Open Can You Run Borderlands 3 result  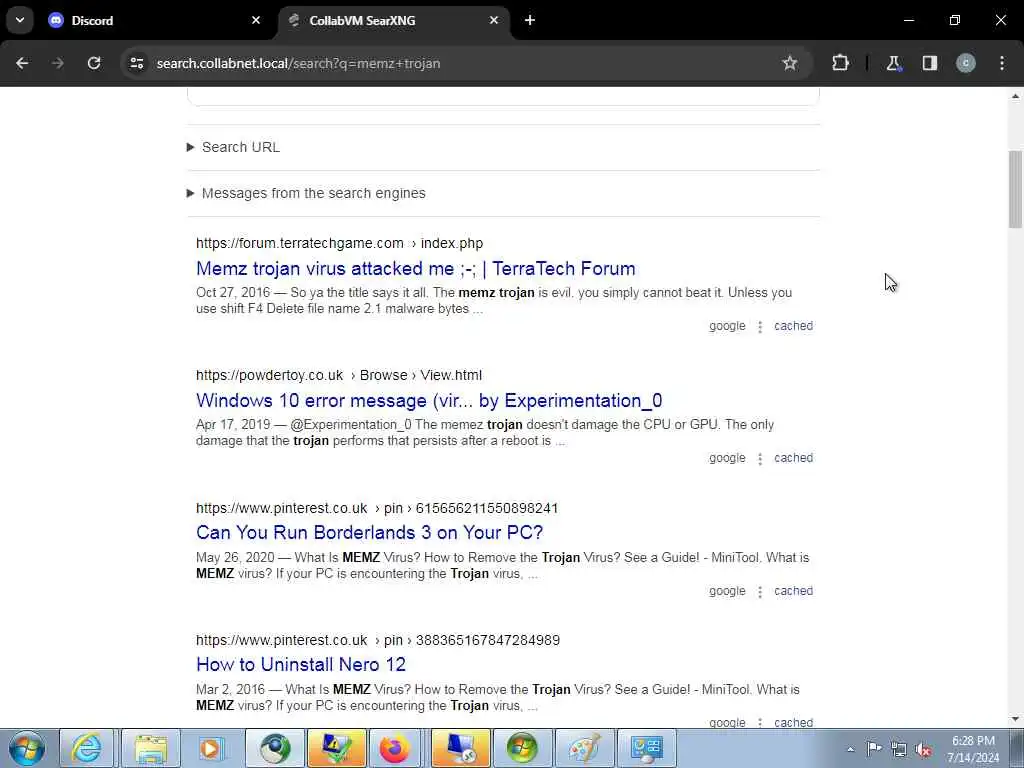370,532
